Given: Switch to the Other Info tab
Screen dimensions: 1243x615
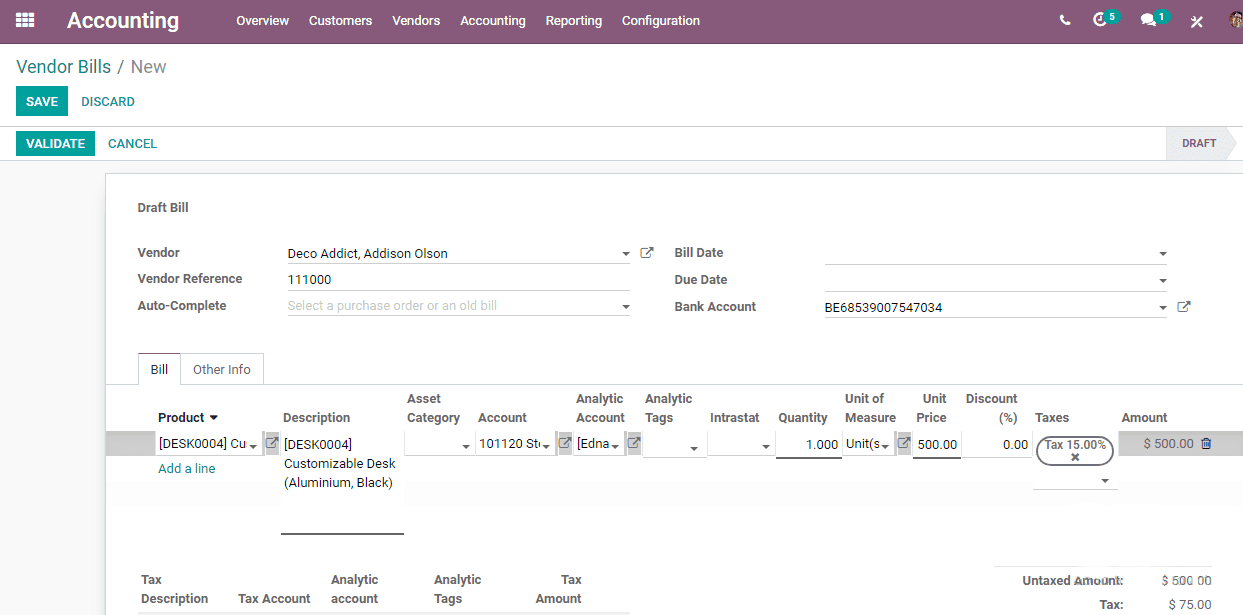Looking at the screenshot, I should pyautogui.click(x=222, y=369).
